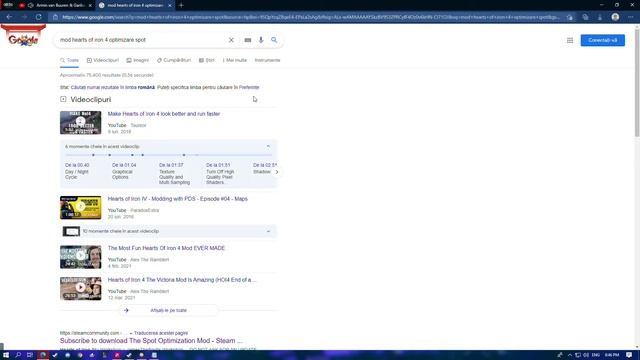Jump to De la 01:37 Texture Quality moment
Viewport: 640px width, 360px height.
[174, 174]
